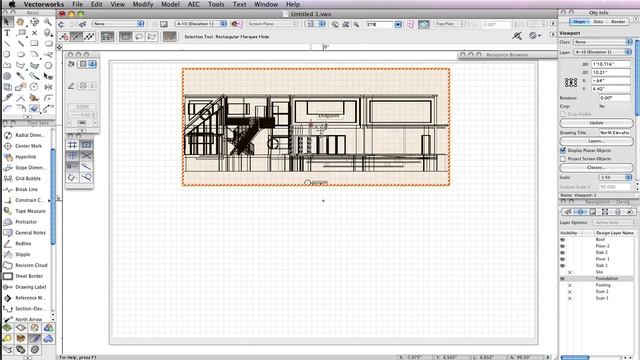Open the Apple menu
640x360 pixels.
12,4
